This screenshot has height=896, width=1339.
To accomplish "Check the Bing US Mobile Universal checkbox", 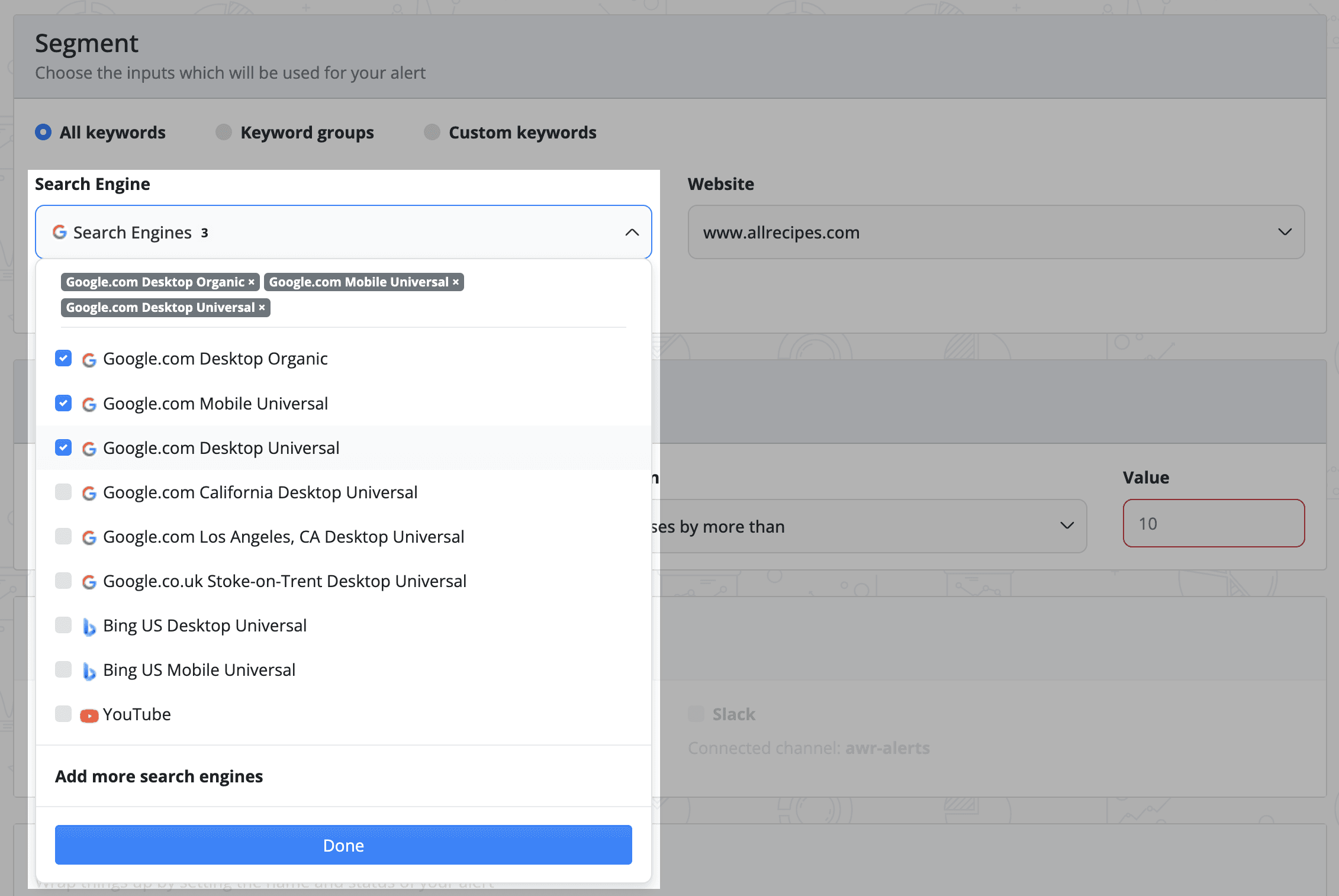I will (x=63, y=669).
